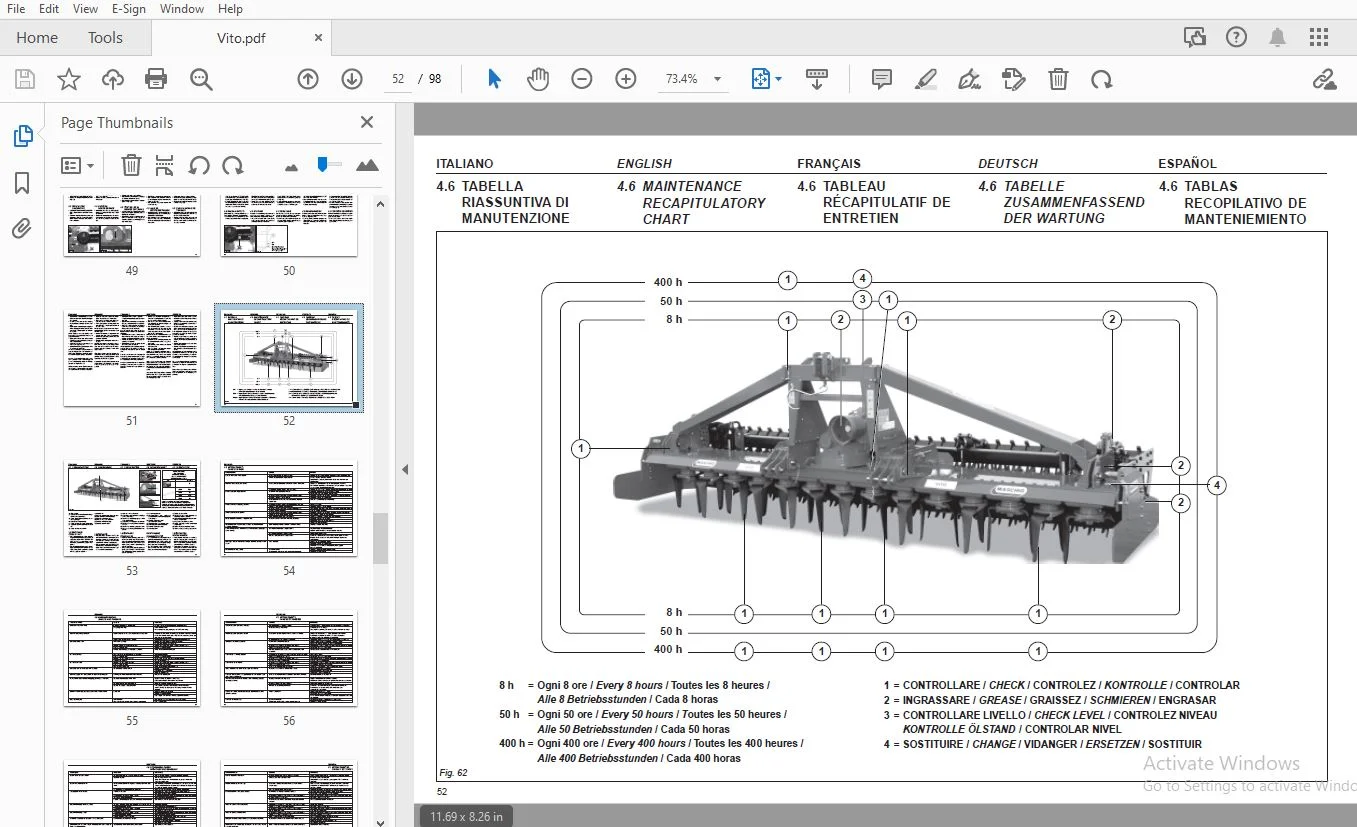Rotate the page clockwise in the toolbar
Viewport: 1357px width, 827px height.
[1101, 79]
